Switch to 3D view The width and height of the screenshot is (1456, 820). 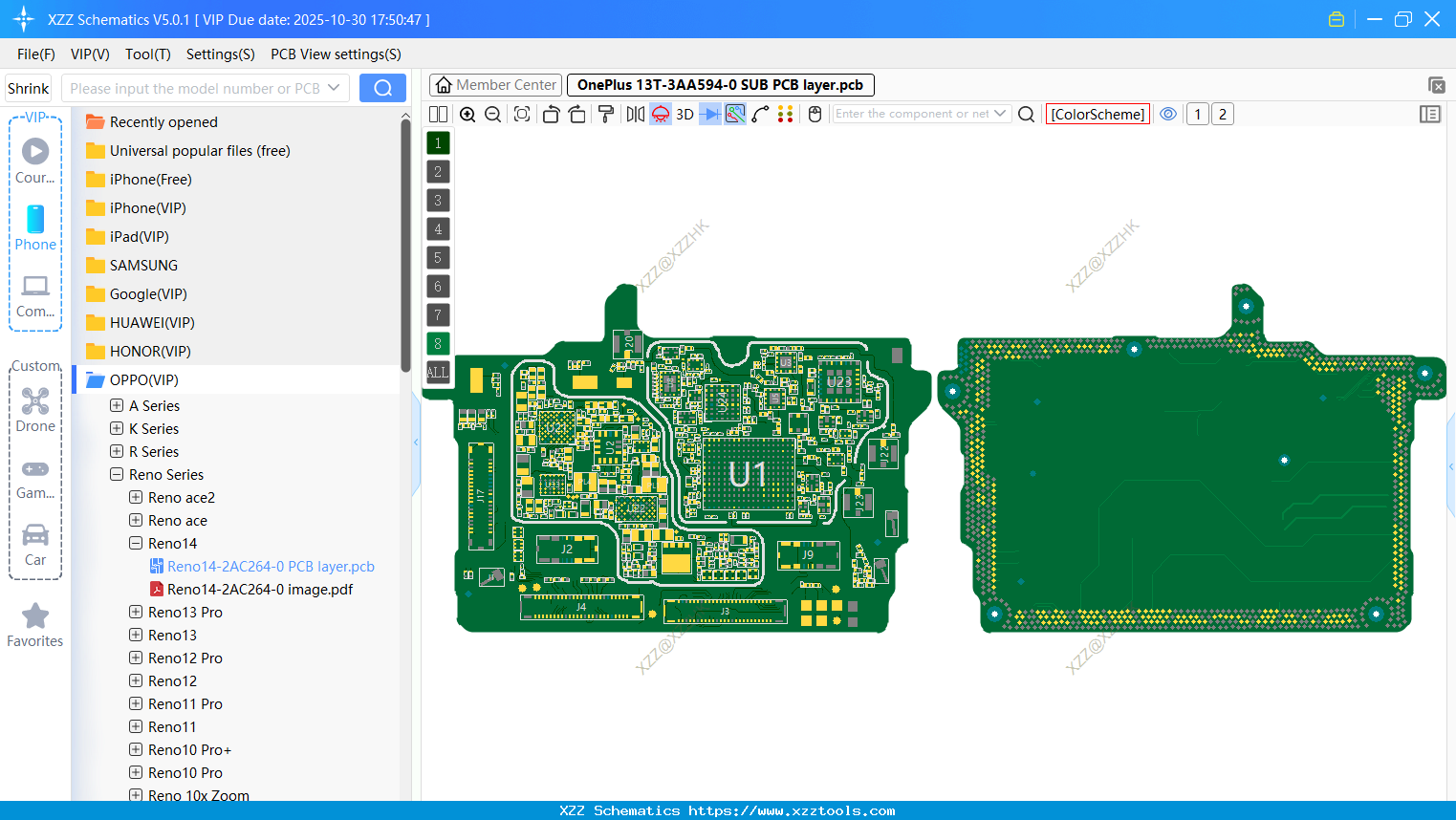[685, 115]
